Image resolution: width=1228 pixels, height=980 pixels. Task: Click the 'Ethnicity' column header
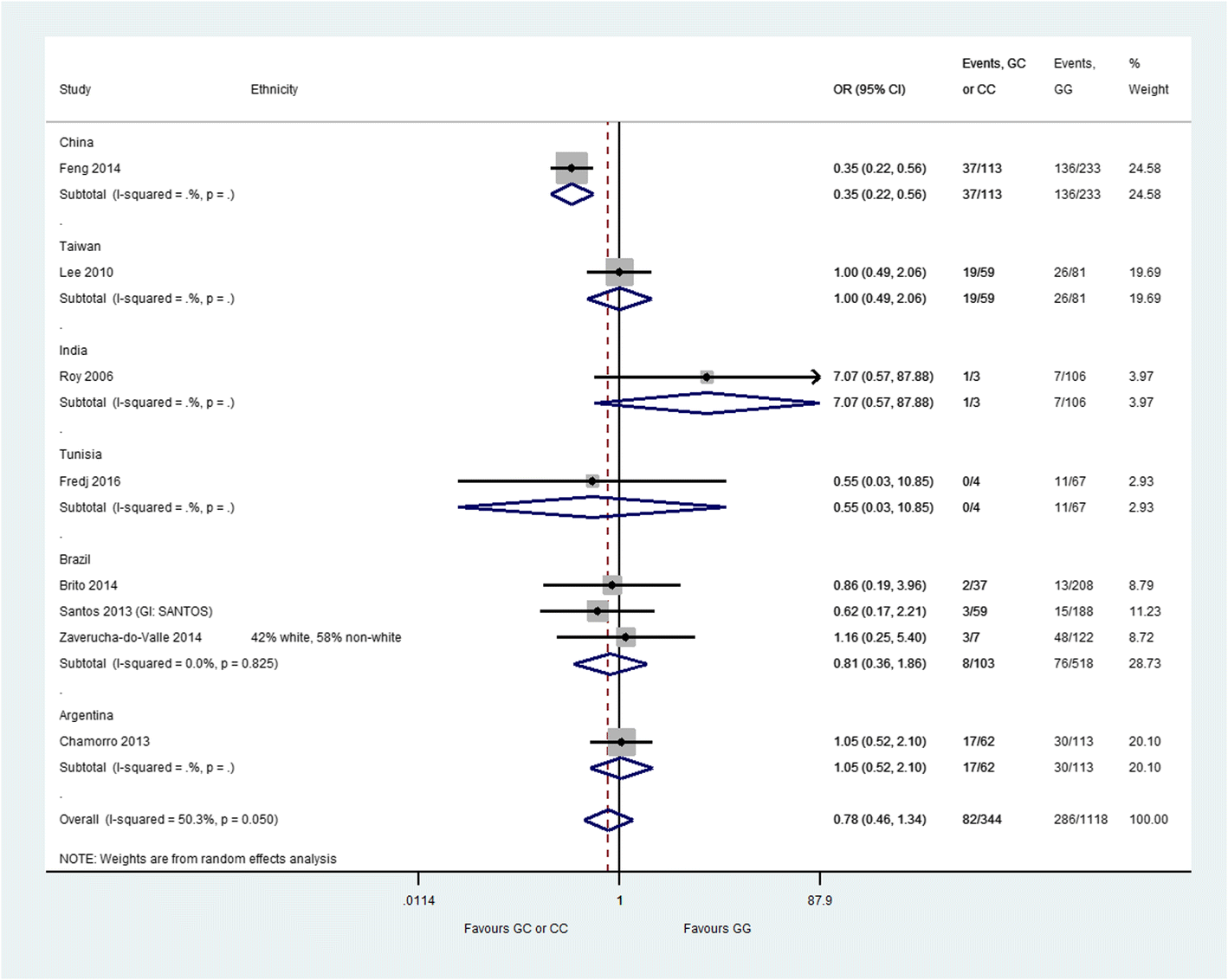click(x=275, y=89)
